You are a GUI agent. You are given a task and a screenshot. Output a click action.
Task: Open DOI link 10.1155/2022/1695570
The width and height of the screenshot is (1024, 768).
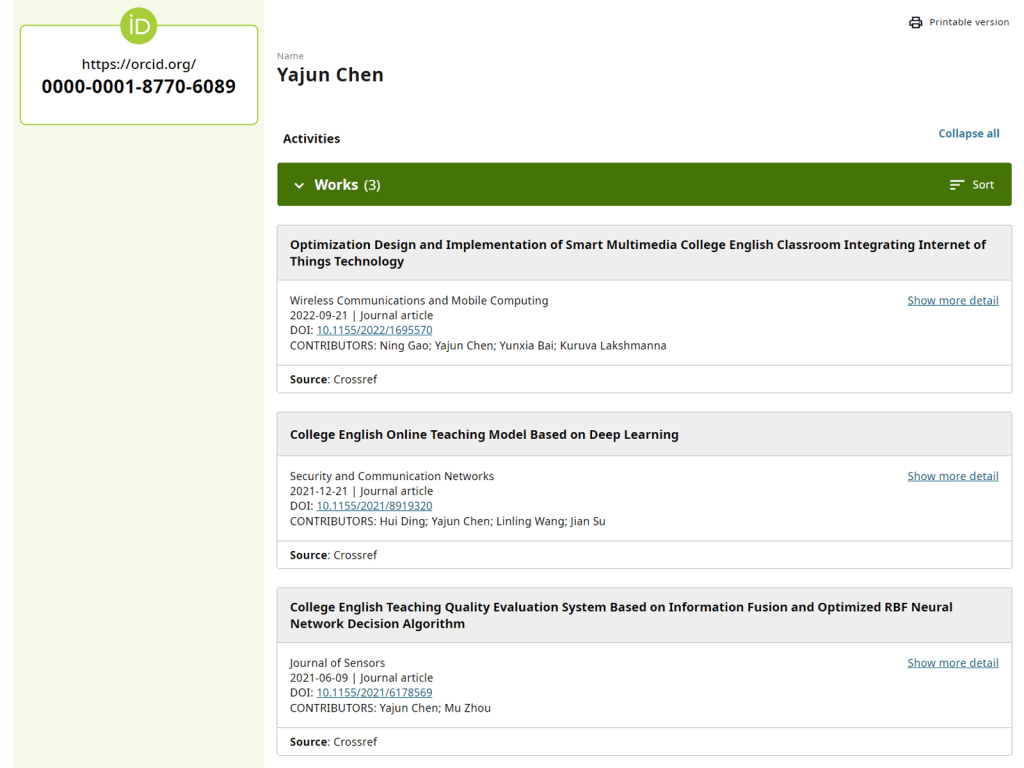pos(374,330)
